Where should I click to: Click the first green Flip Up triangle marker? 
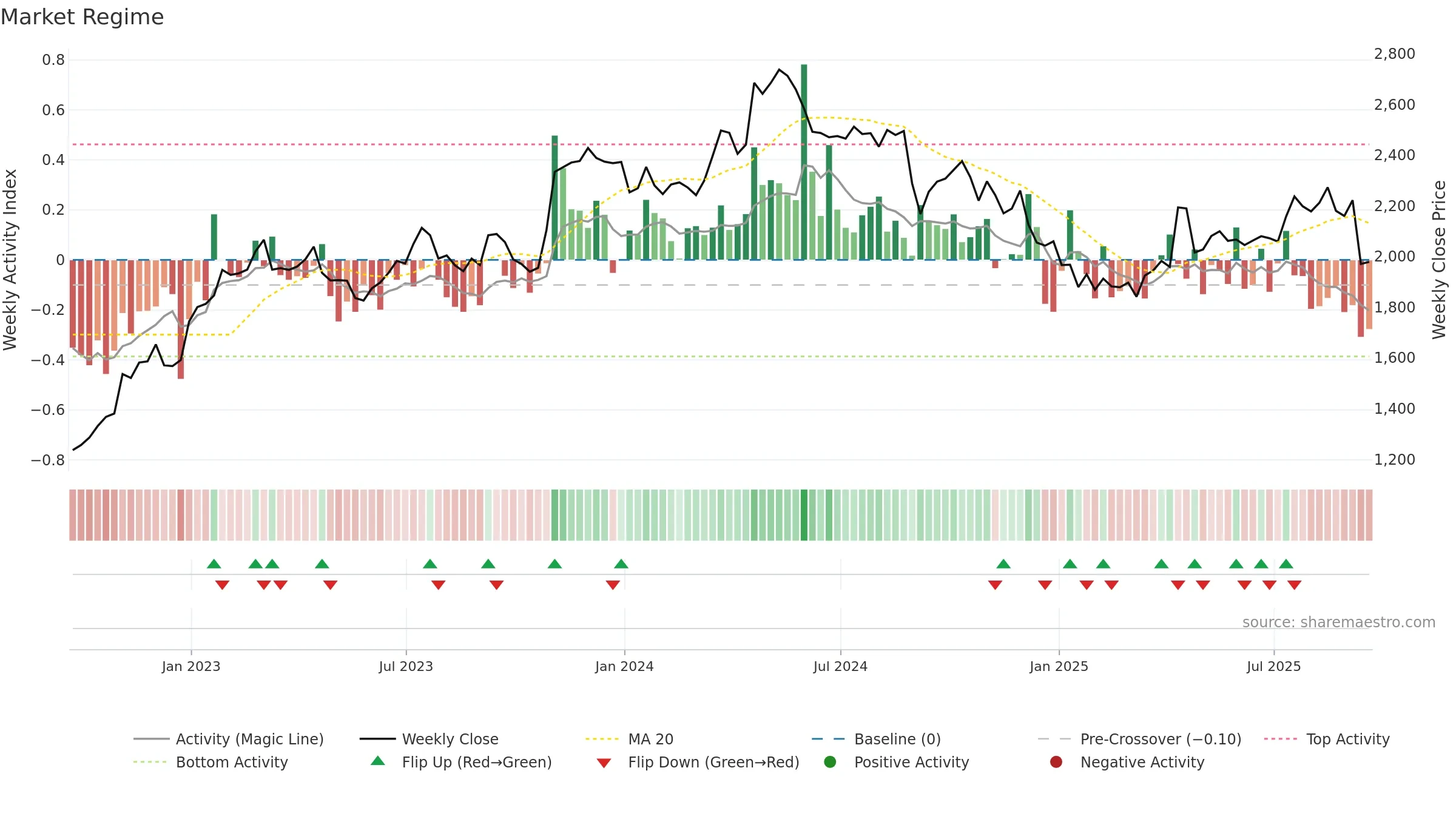(214, 564)
